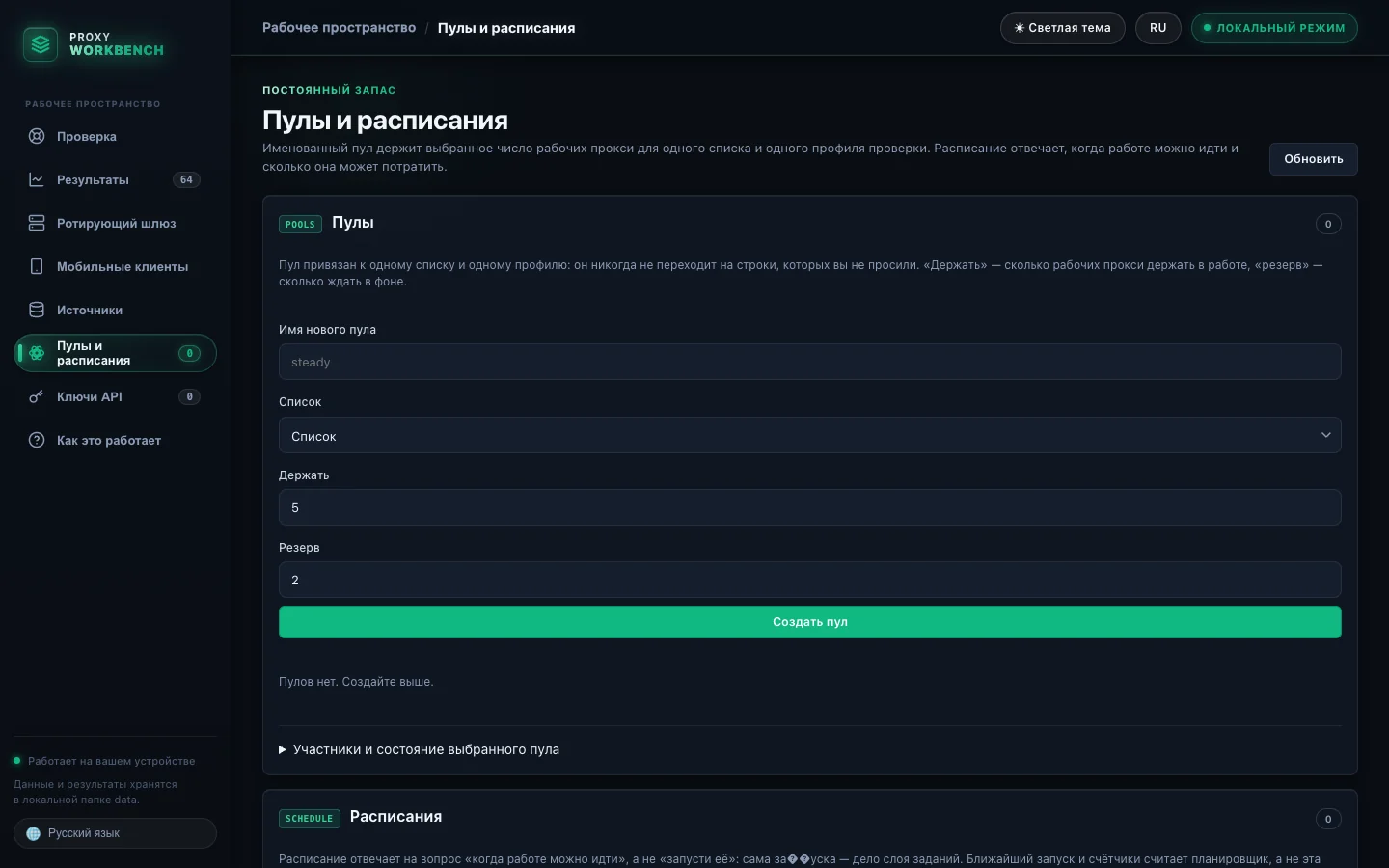The width and height of the screenshot is (1389, 868).
Task: Click the pool icon beside Пулы и расписания
Action: point(37,353)
